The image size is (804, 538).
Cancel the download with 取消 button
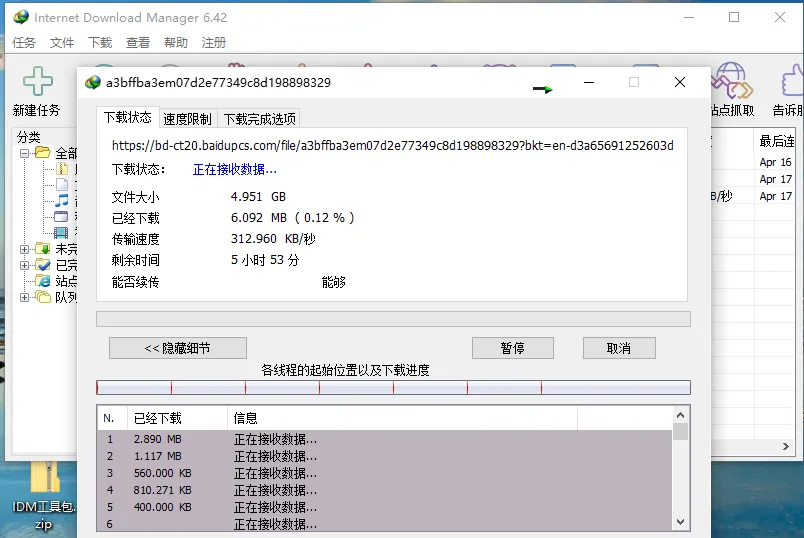[x=619, y=348]
